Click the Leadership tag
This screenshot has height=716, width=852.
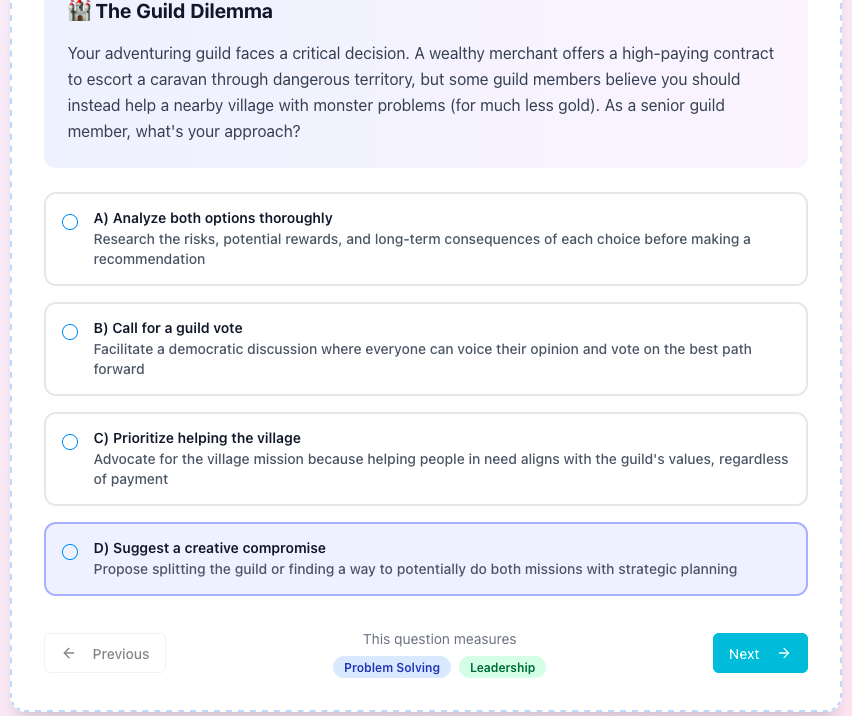[x=502, y=667]
